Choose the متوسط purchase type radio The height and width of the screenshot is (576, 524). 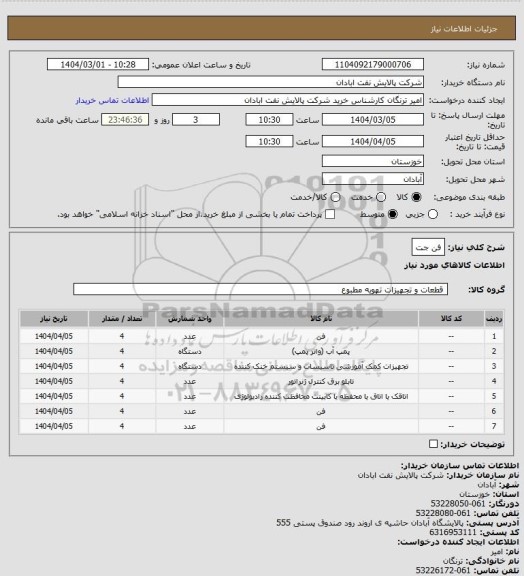tap(392, 215)
